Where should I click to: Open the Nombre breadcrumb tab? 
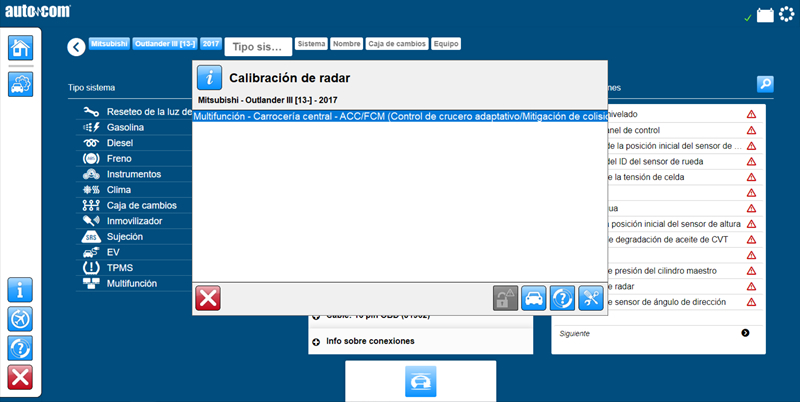click(346, 44)
